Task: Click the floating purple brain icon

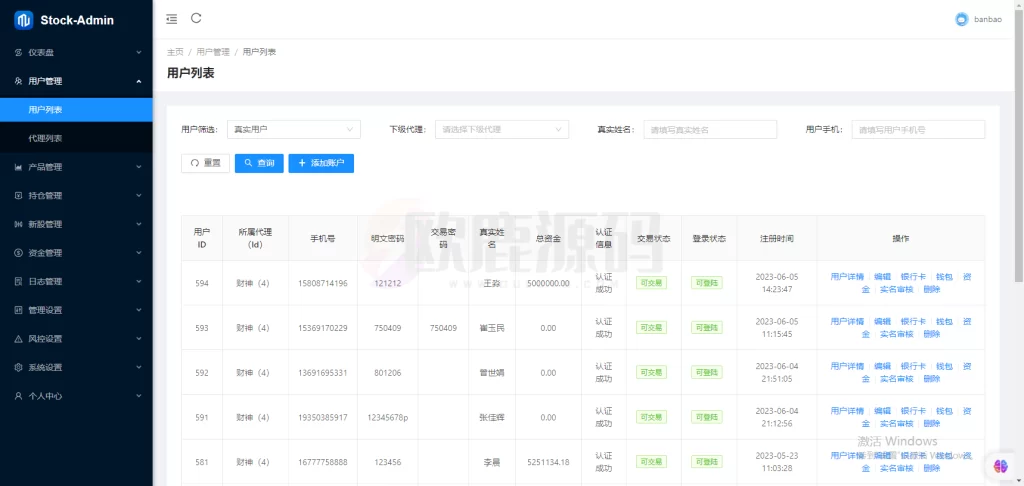Action: pyautogui.click(x=1000, y=466)
